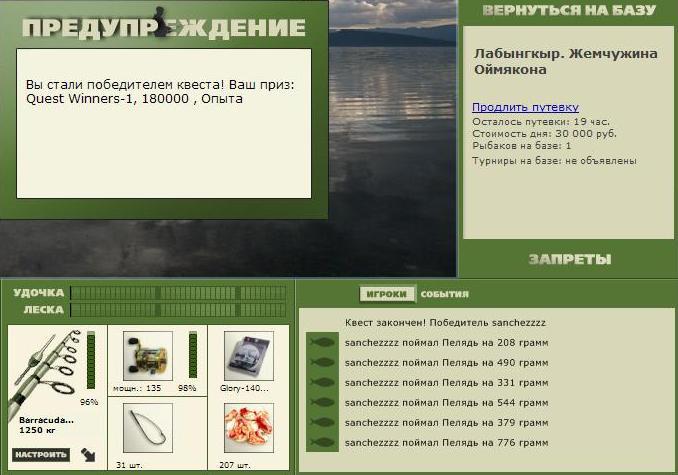The width and height of the screenshot is (678, 475).
Task: Click the Лабынгкыр. Жемчужина Оймякона title
Action: point(566,61)
